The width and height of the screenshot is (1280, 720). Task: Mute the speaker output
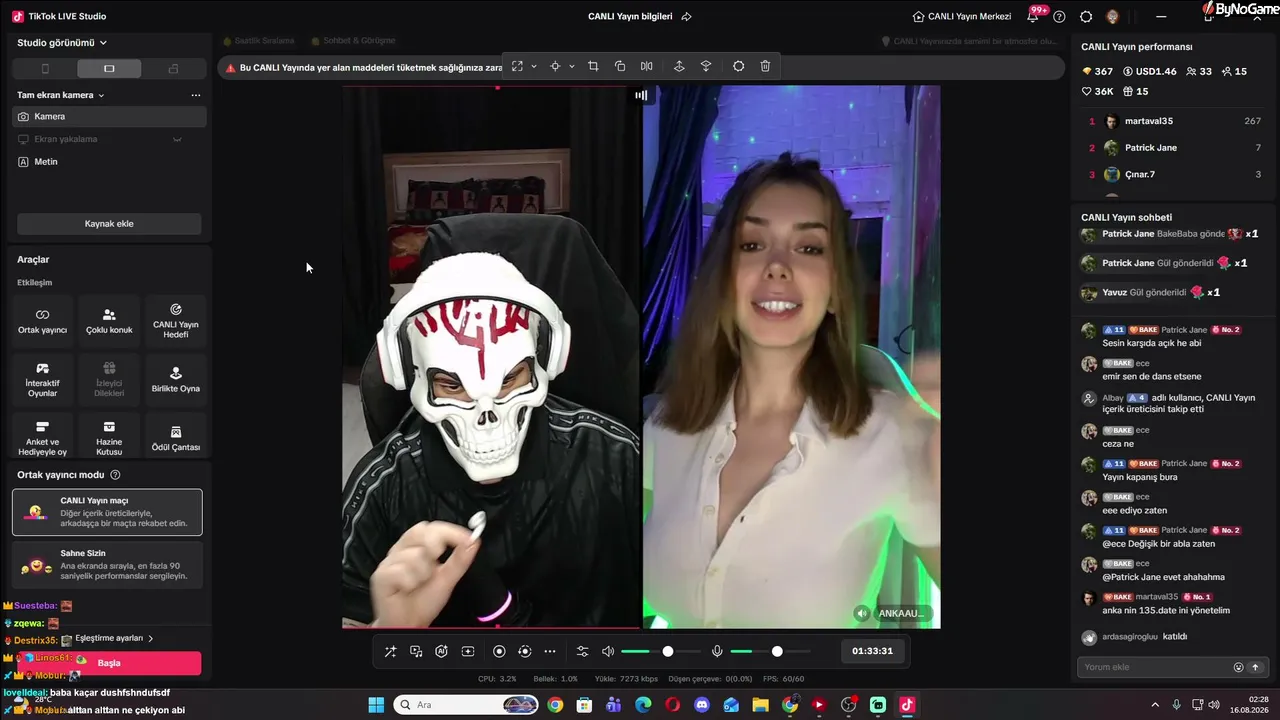608,651
